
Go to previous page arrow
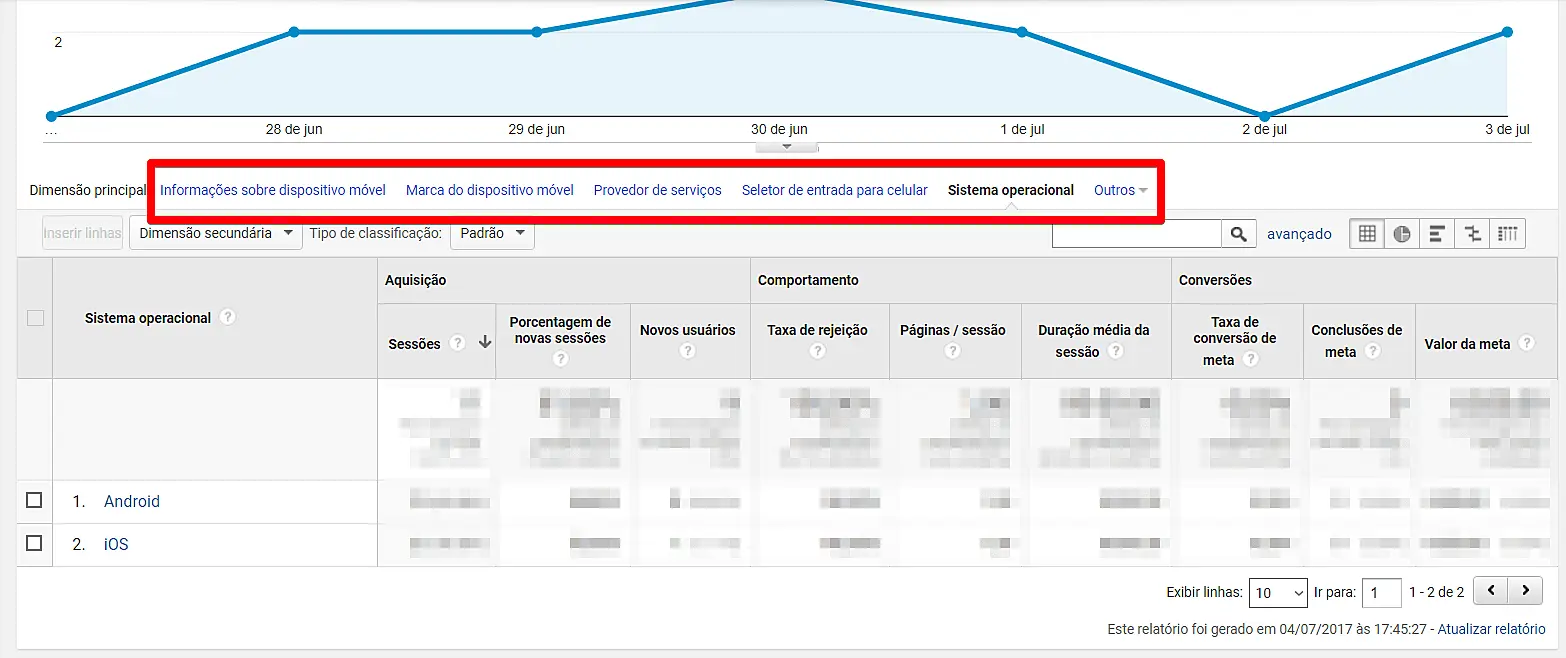pos(1491,591)
